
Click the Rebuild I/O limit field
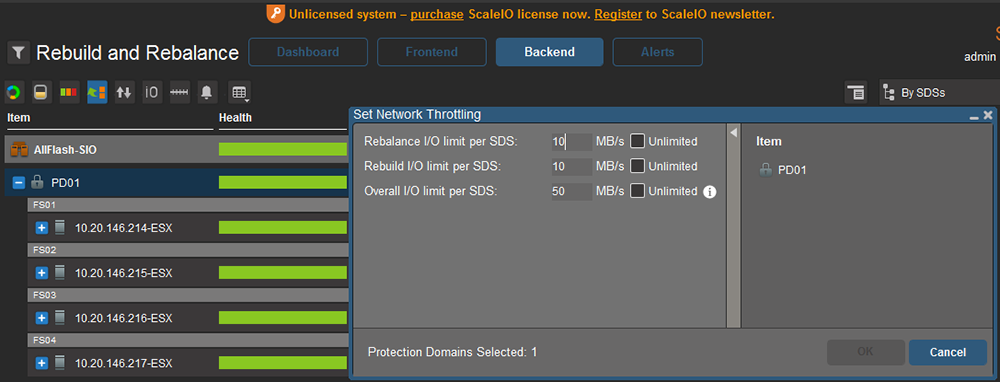click(572, 166)
